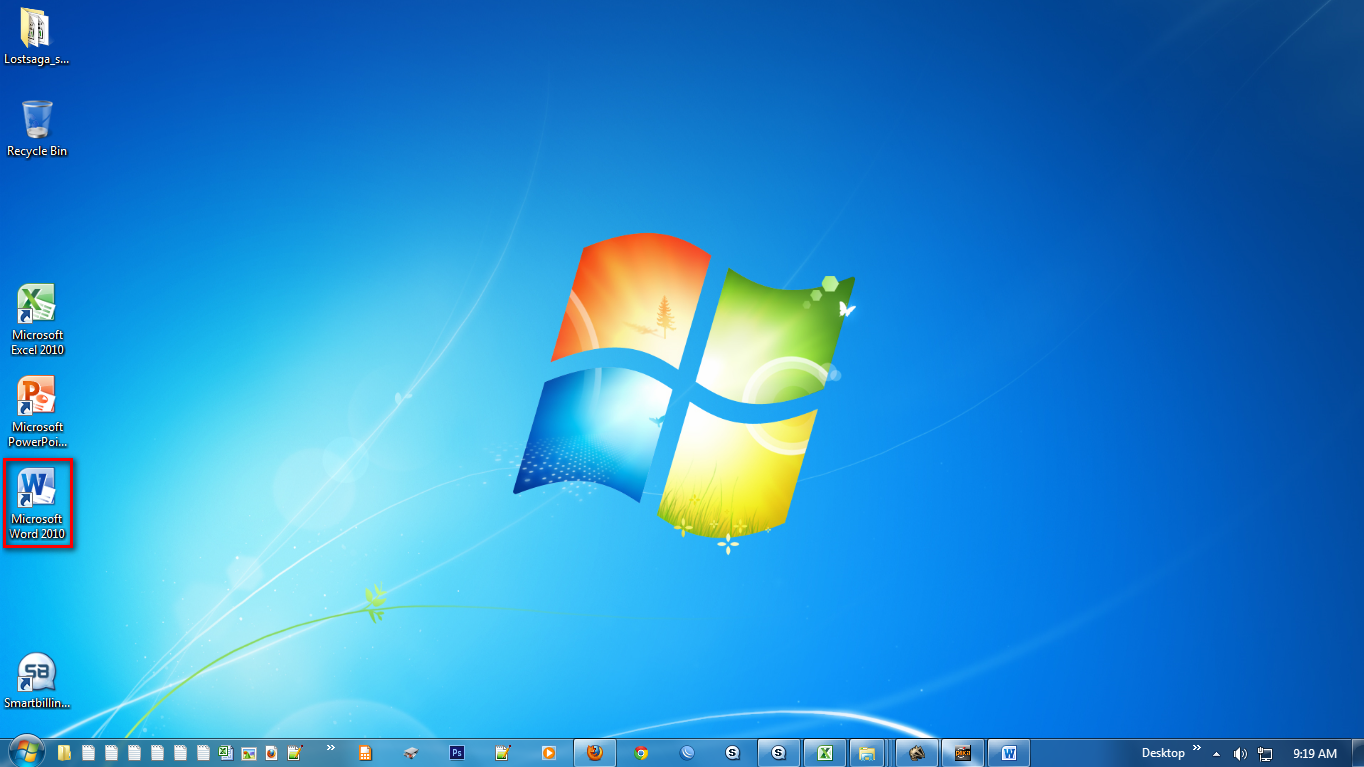This screenshot has height=767, width=1364.
Task: Launch Microsoft Word 2010 from the desktop
Action: tap(37, 497)
